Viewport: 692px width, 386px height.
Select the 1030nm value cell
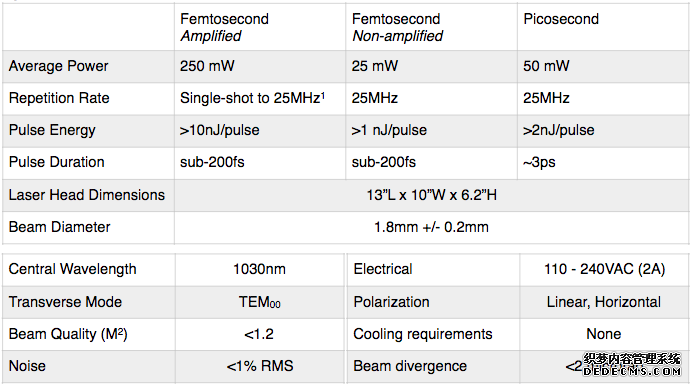click(260, 269)
